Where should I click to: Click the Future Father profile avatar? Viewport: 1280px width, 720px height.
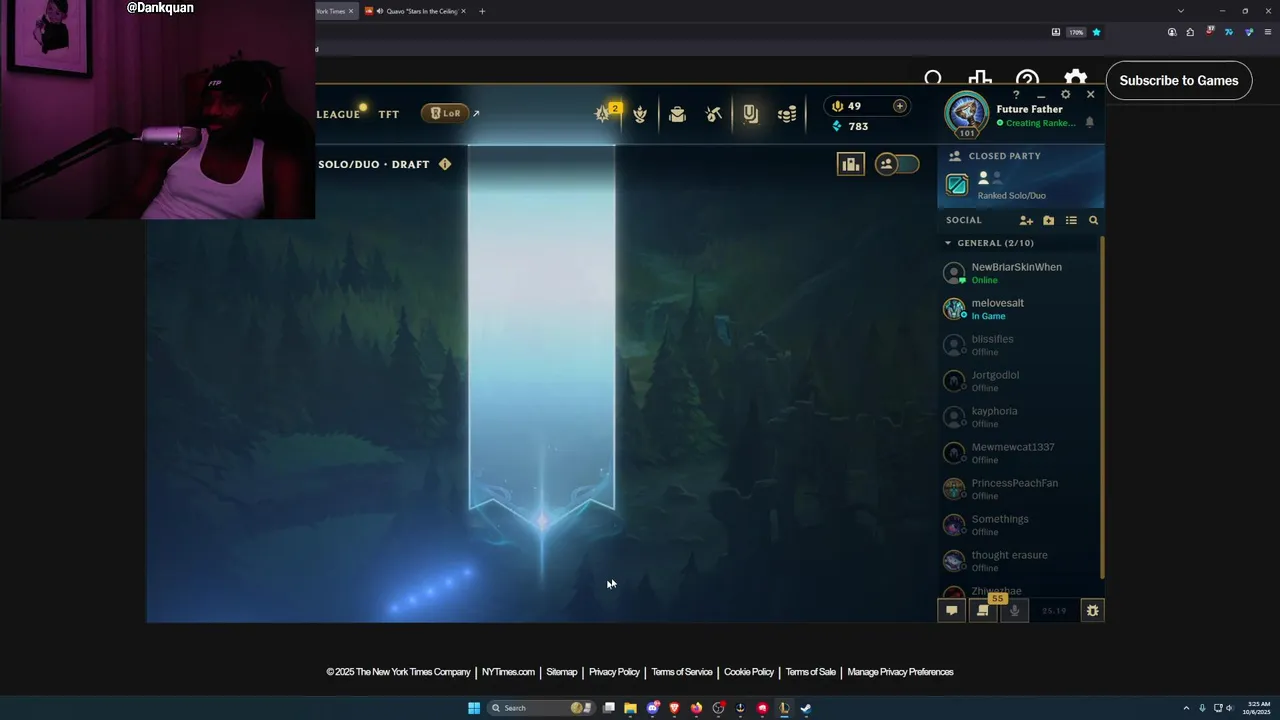966,114
